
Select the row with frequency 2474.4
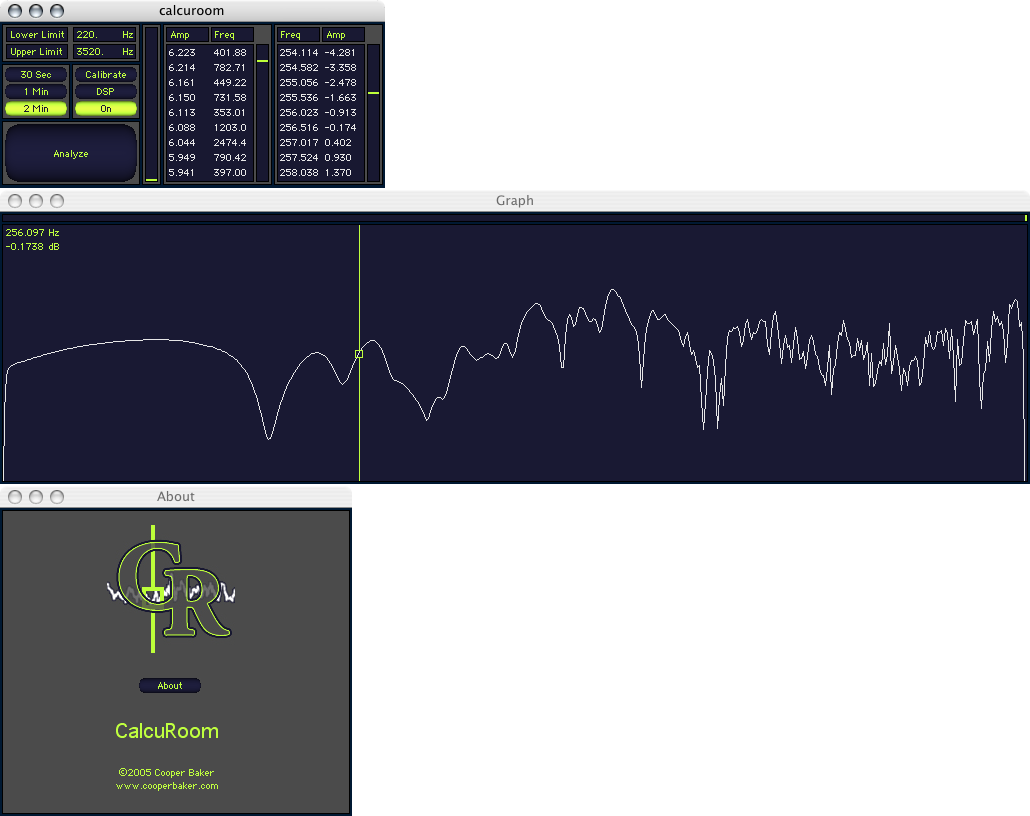210,143
